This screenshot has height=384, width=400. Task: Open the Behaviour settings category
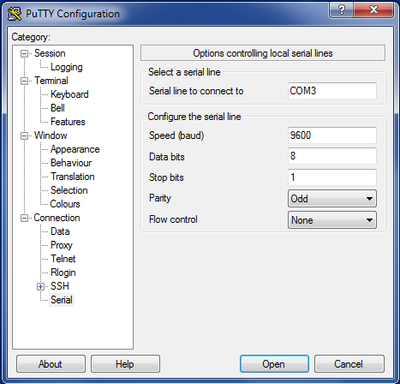click(x=71, y=163)
